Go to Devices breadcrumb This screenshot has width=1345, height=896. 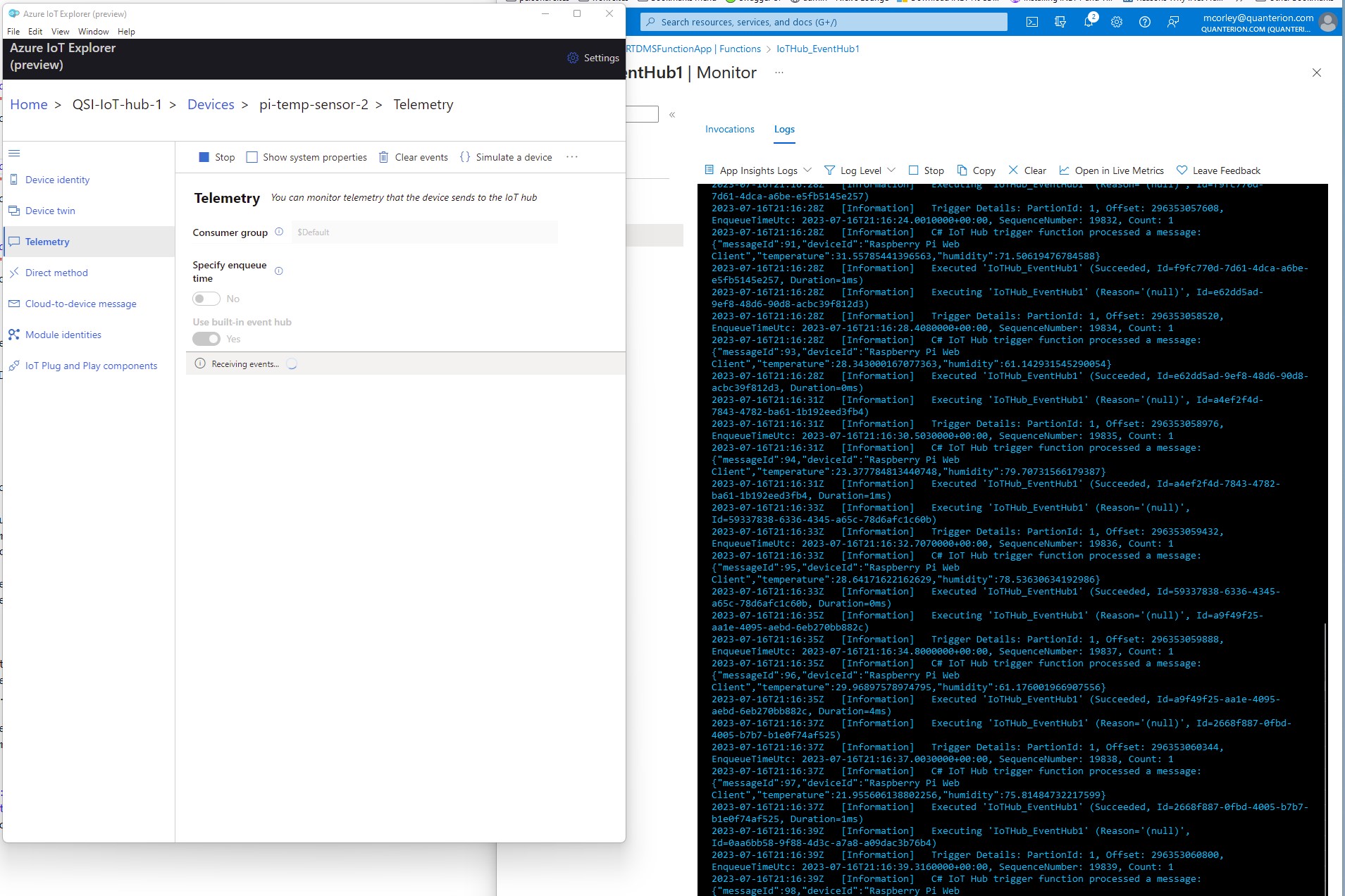pos(211,104)
